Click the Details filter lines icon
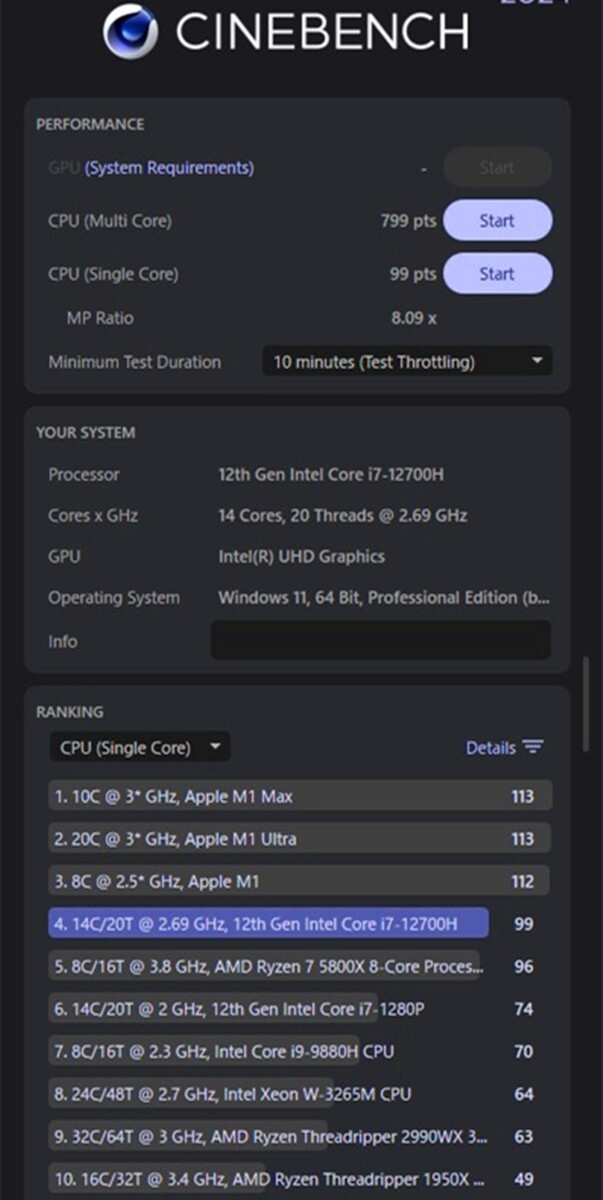 point(533,748)
